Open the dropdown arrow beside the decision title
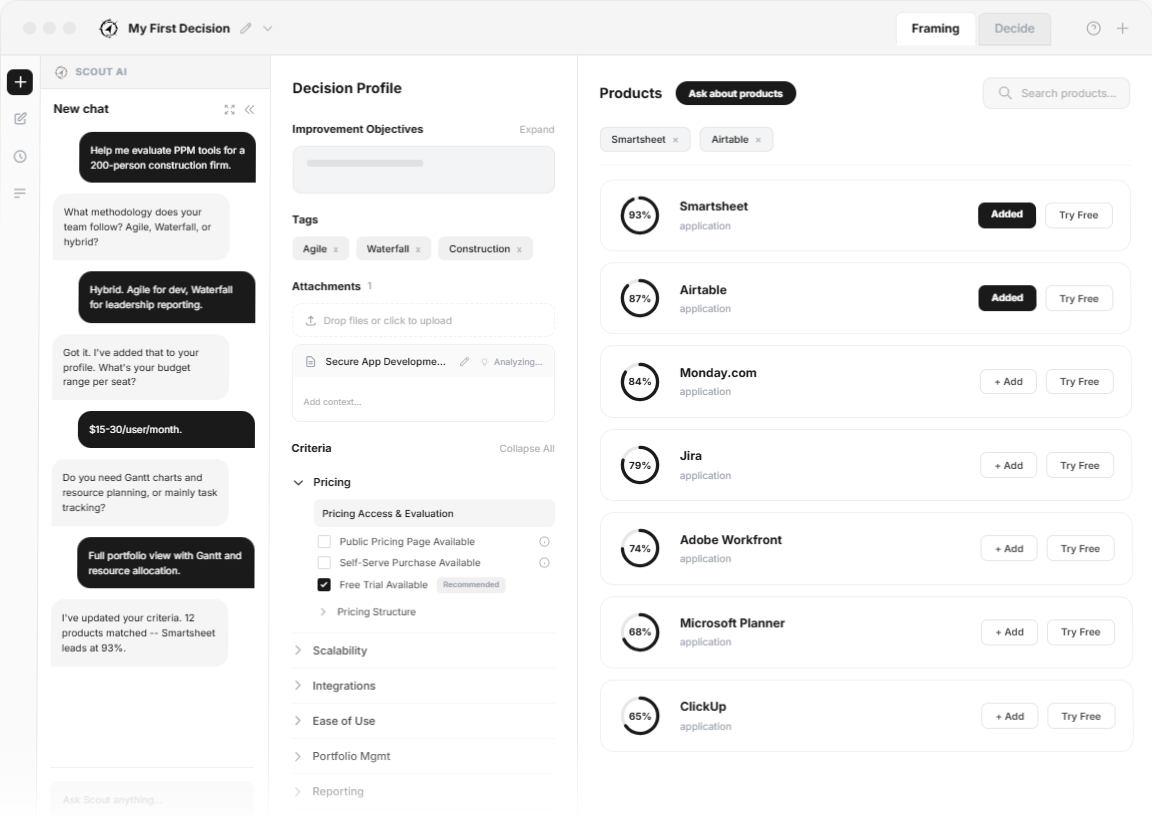The height and width of the screenshot is (816, 1152). (268, 28)
